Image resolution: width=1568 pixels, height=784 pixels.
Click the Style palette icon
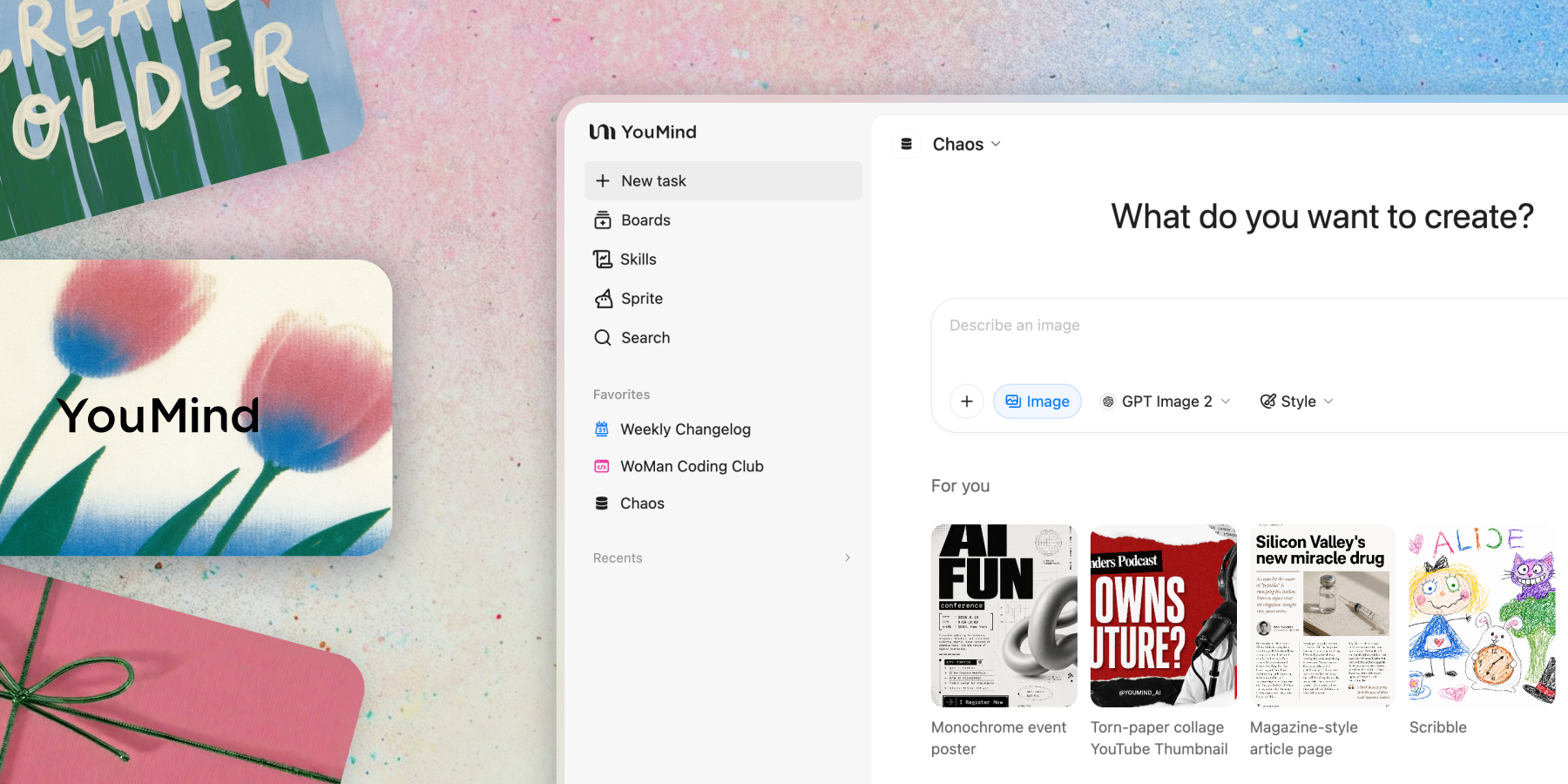(1268, 401)
